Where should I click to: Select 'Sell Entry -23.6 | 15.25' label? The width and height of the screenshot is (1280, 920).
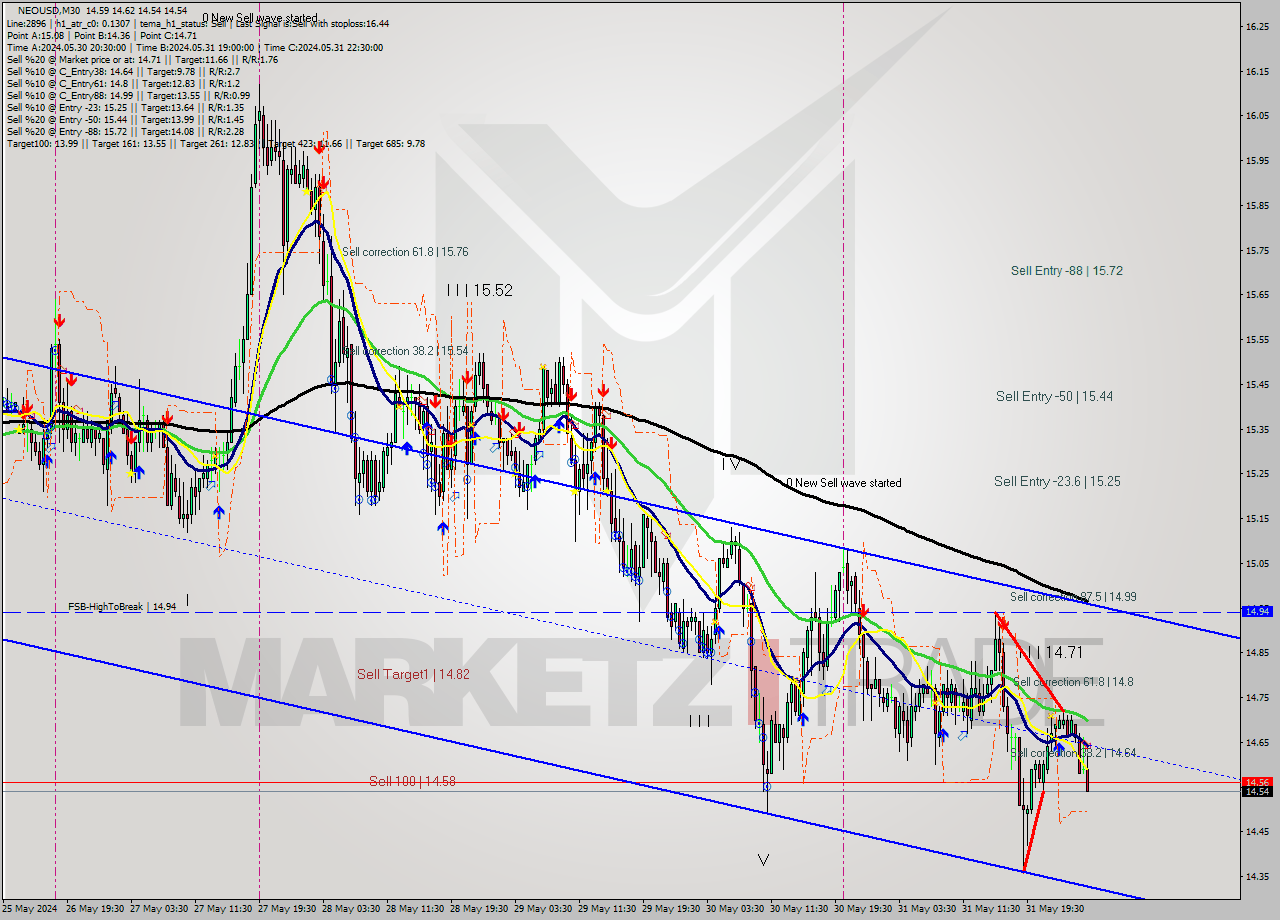(x=1057, y=482)
